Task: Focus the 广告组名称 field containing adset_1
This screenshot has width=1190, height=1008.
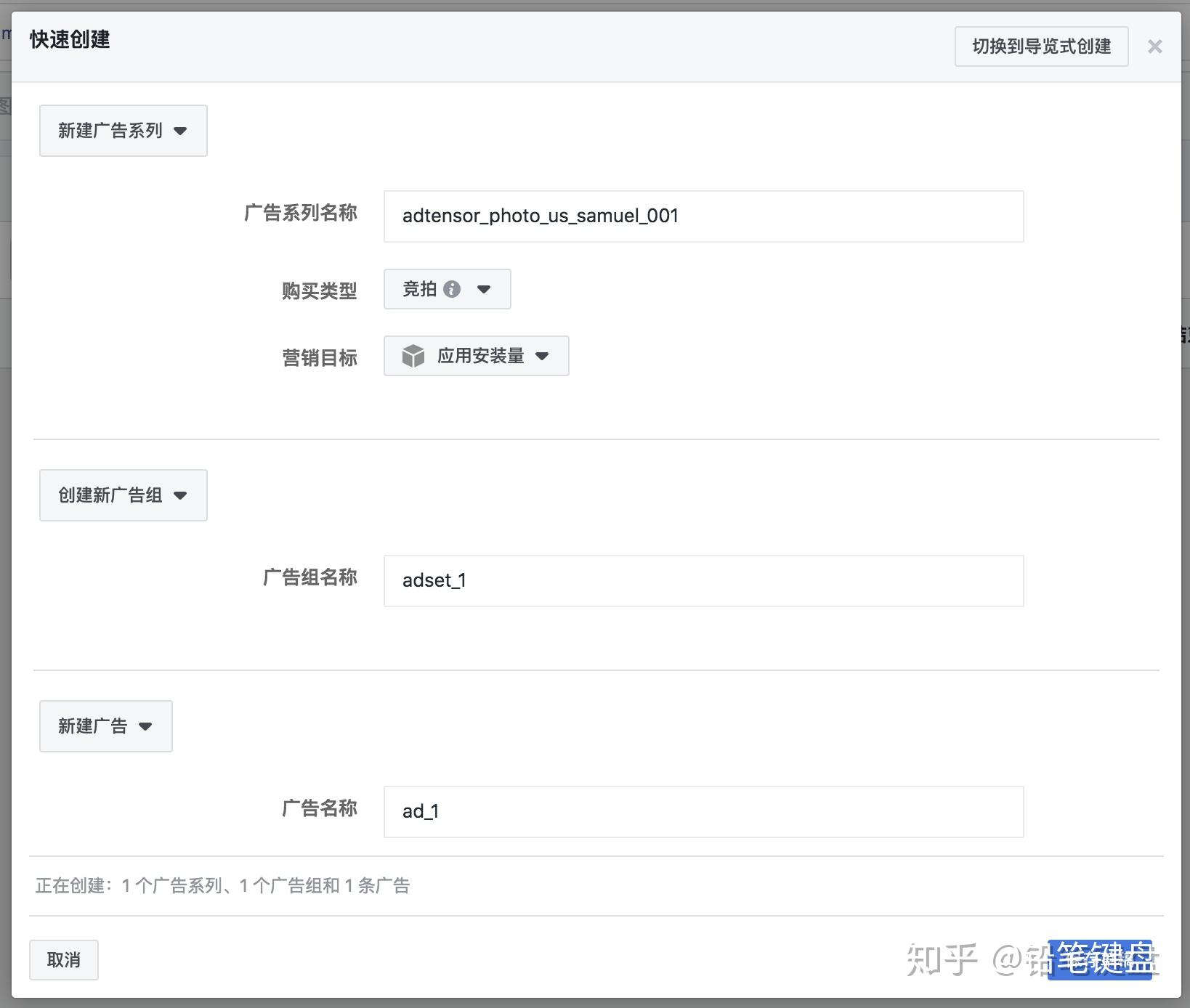Action: [x=703, y=581]
